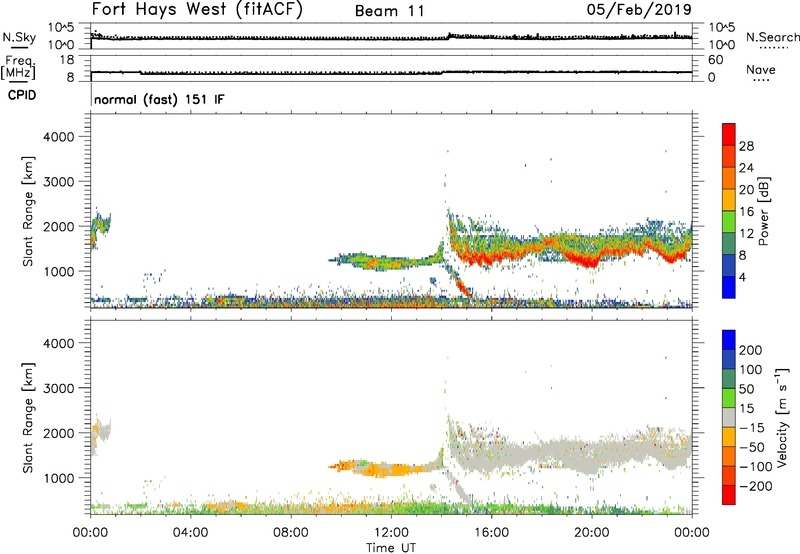Screen dimensions: 800x554
Task: Click the '200' tick on velocity scale
Action: [751, 350]
